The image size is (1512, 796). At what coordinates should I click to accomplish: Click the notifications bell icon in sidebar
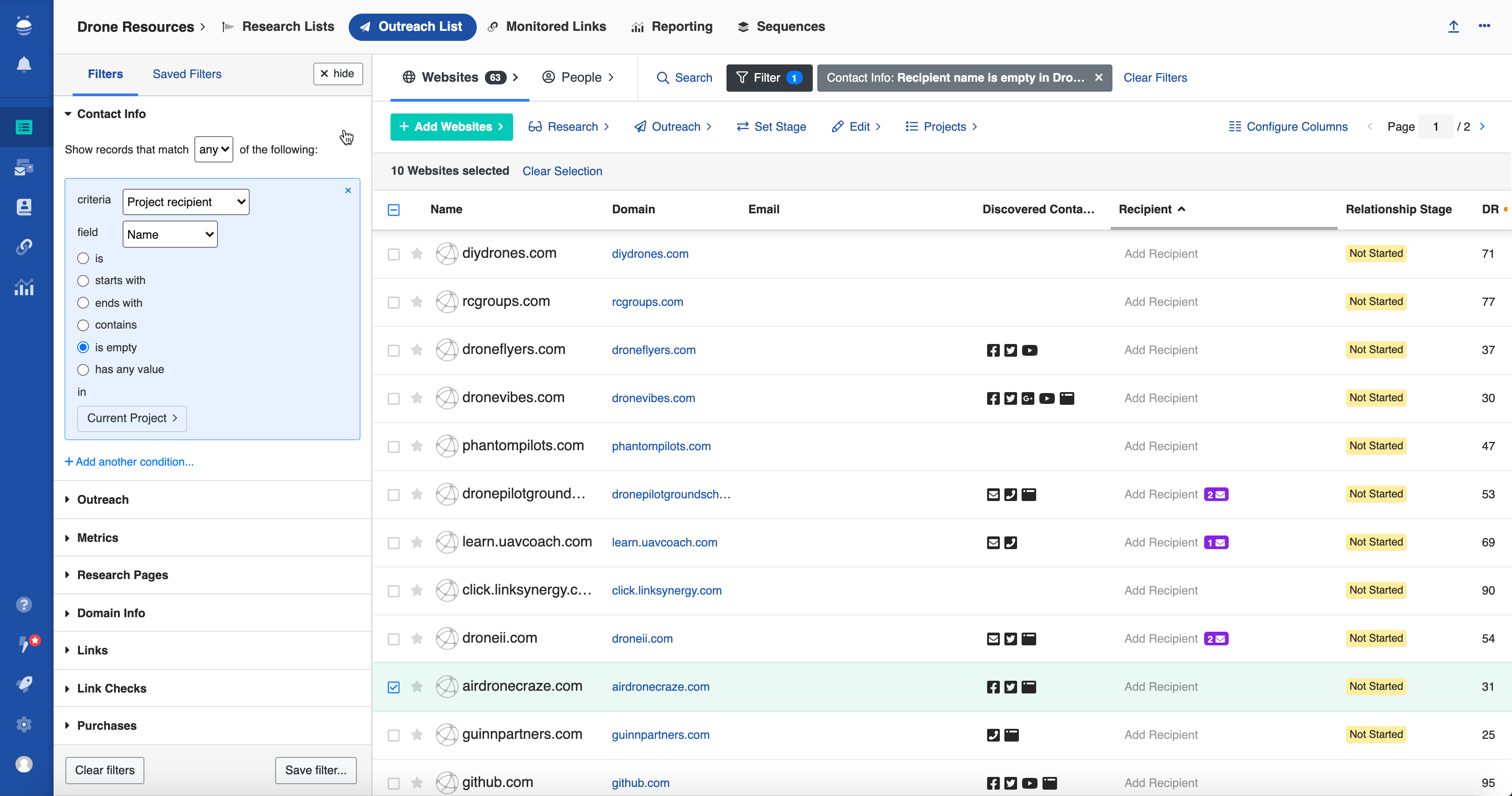click(24, 64)
